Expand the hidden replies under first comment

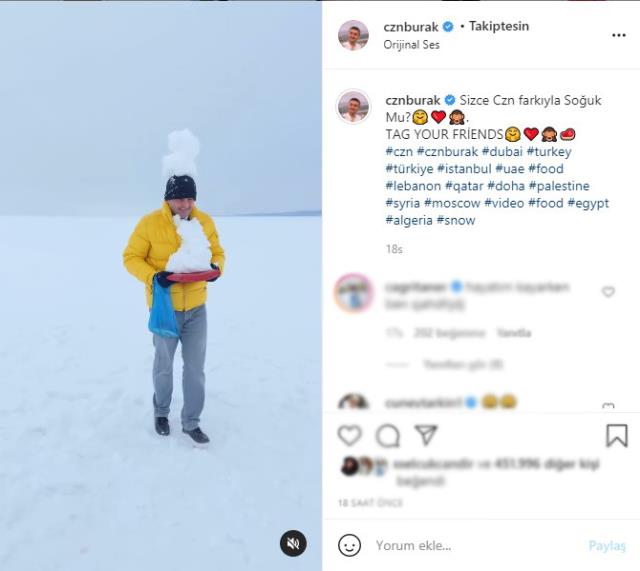463,364
